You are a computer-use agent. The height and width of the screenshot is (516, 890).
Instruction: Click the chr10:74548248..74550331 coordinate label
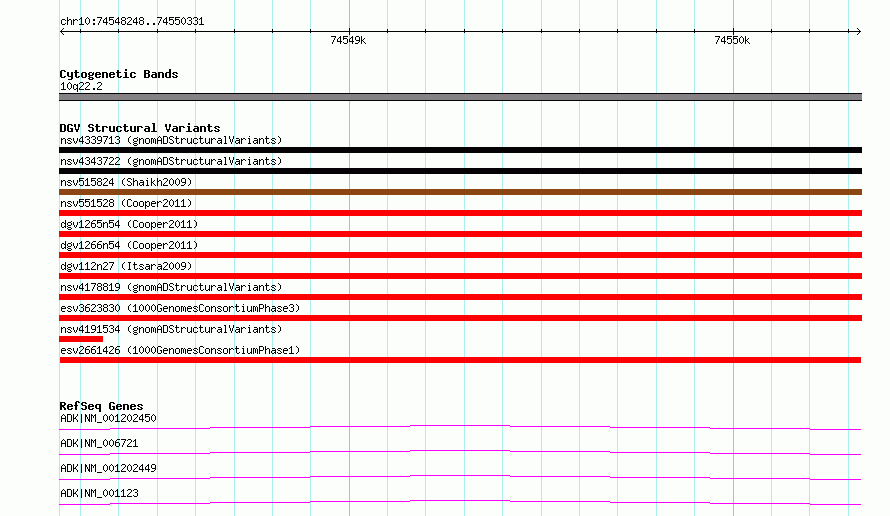click(x=132, y=22)
